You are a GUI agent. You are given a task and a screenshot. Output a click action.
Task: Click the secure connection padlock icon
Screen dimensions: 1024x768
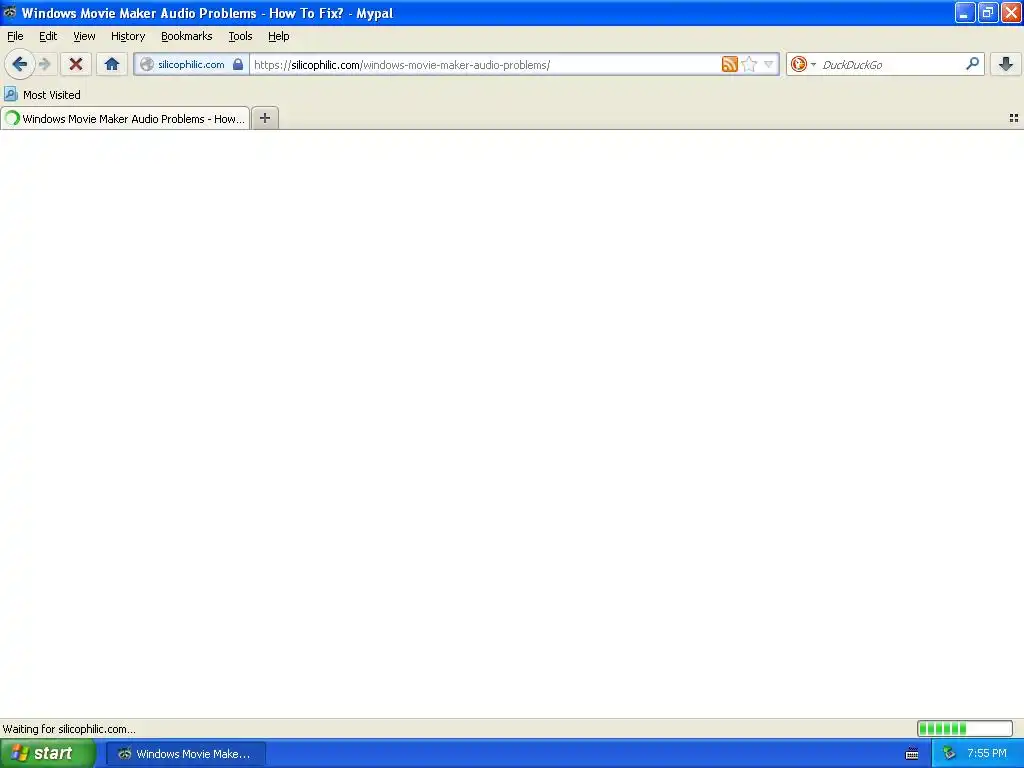(238, 64)
